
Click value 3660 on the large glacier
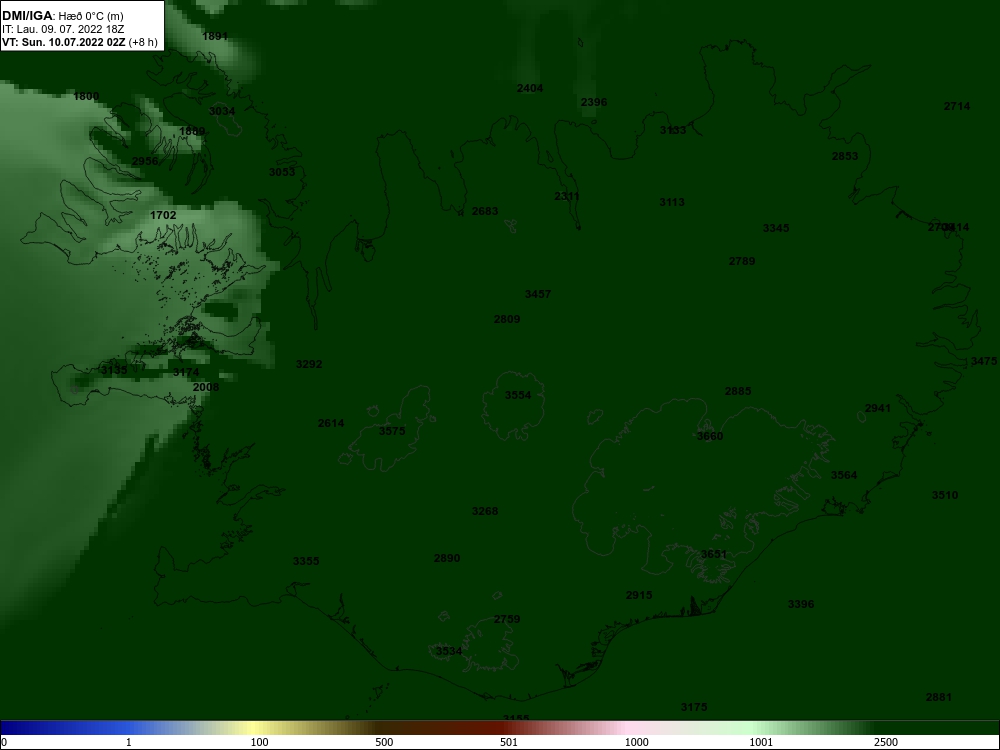[x=710, y=436]
